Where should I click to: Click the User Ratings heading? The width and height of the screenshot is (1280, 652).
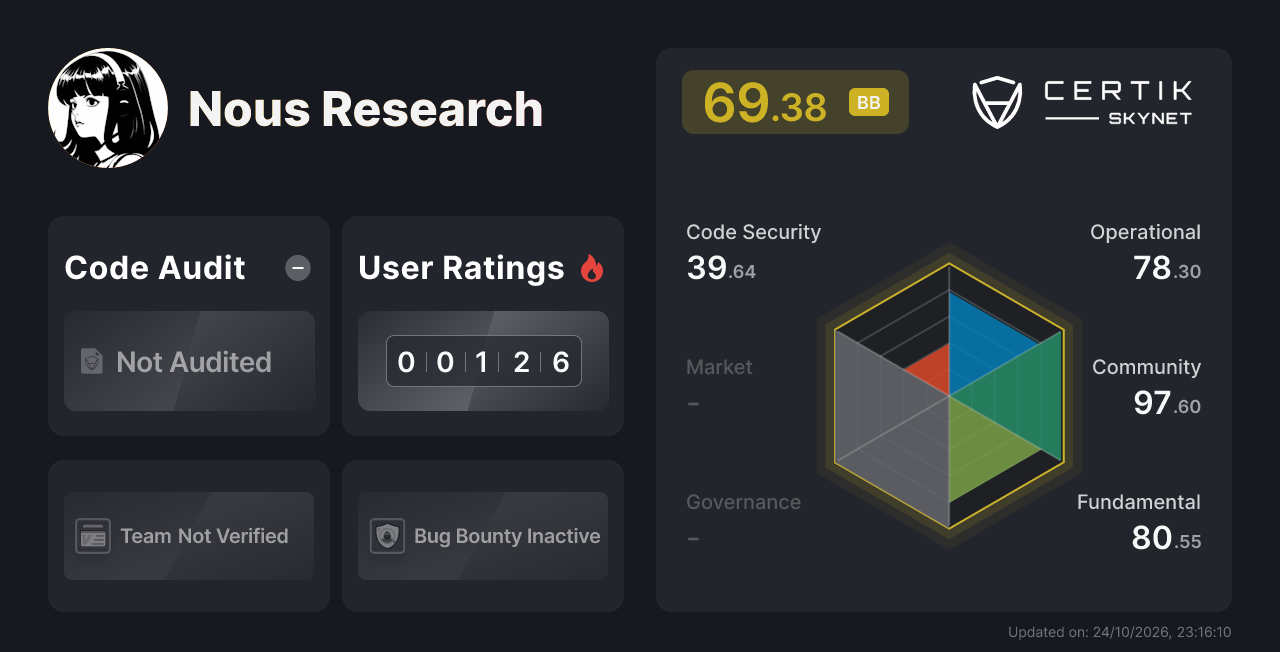point(461,268)
